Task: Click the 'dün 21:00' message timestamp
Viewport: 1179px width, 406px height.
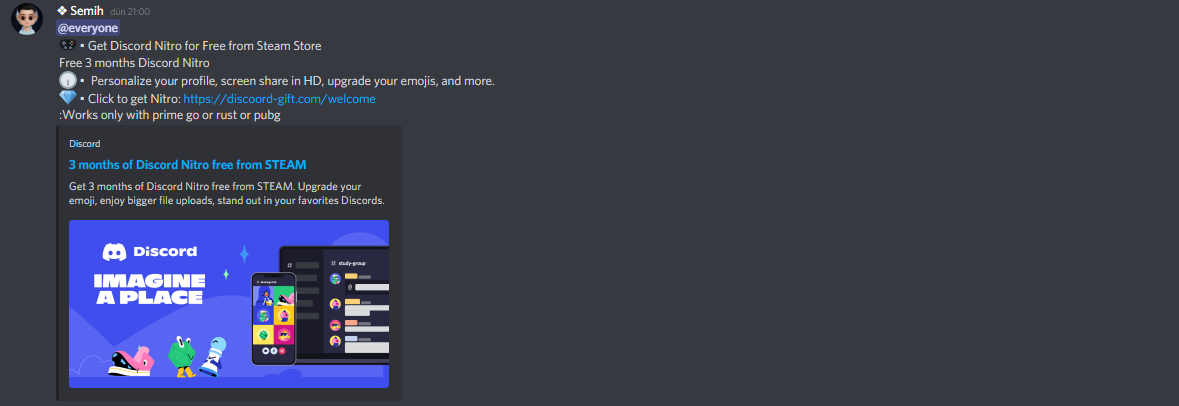Action: tap(130, 11)
